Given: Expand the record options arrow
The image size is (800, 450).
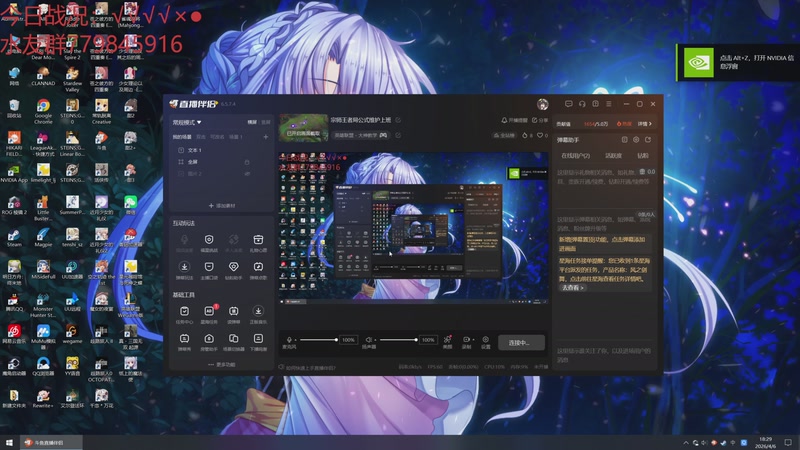Looking at the screenshot, I should (x=473, y=340).
